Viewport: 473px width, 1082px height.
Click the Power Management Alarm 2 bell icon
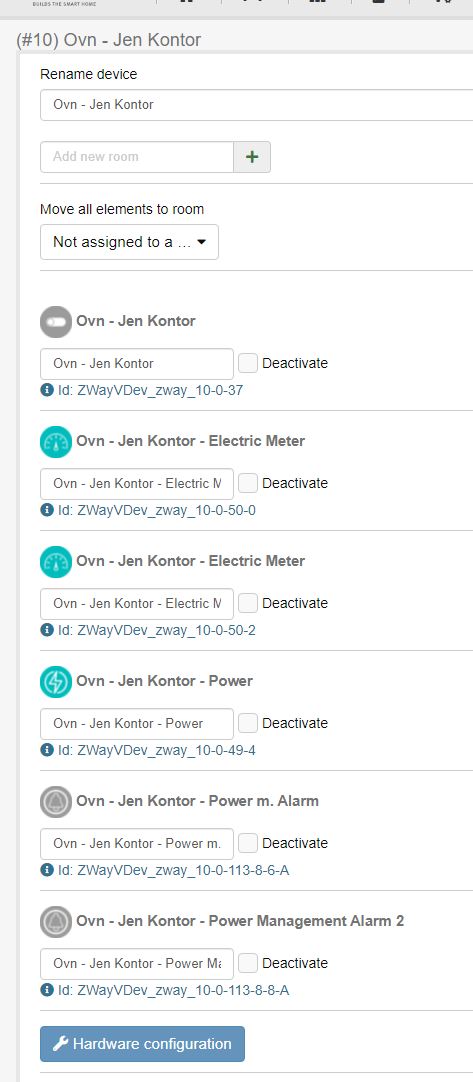pos(56,922)
